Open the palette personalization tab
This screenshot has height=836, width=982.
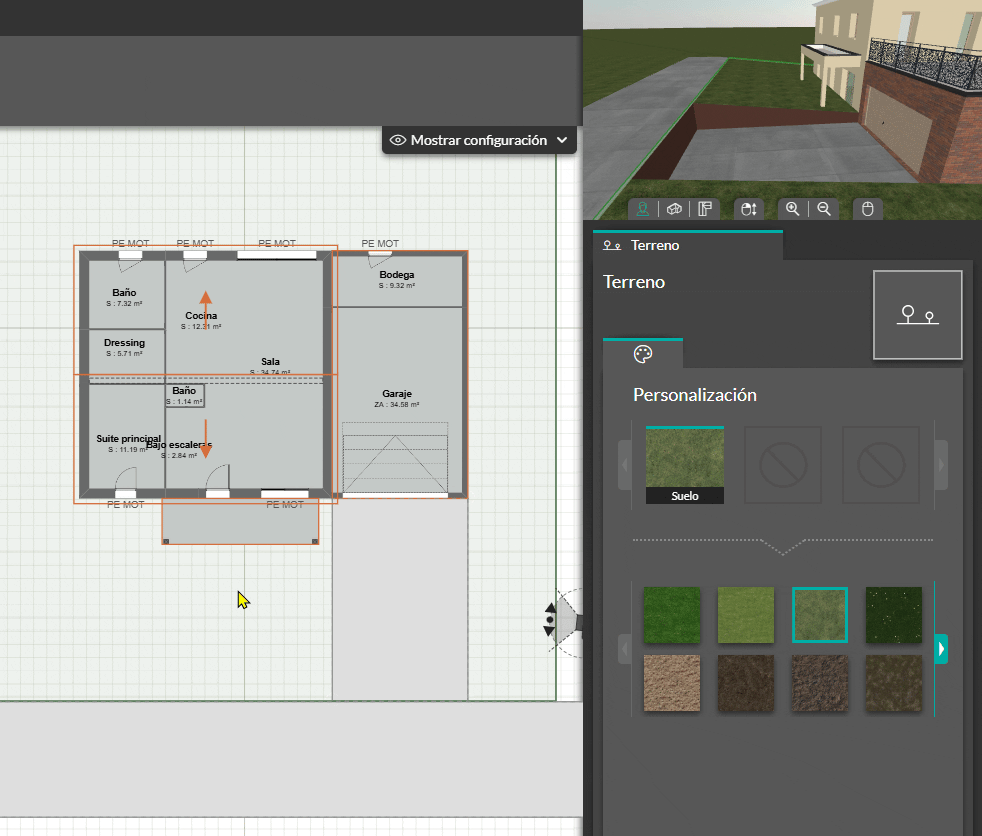[643, 354]
